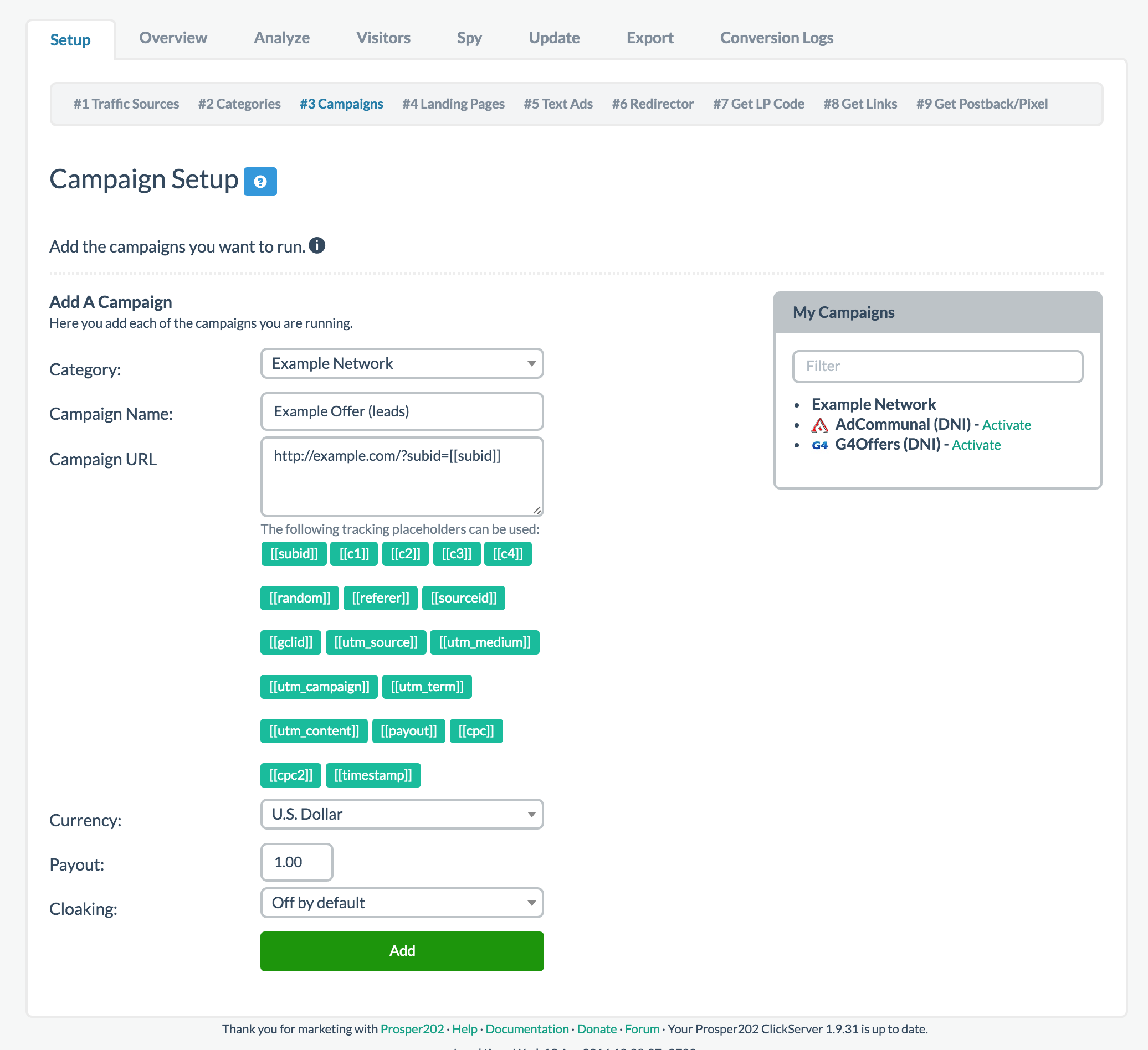
Task: Click the G4Offers G4 logo icon
Action: click(x=819, y=445)
